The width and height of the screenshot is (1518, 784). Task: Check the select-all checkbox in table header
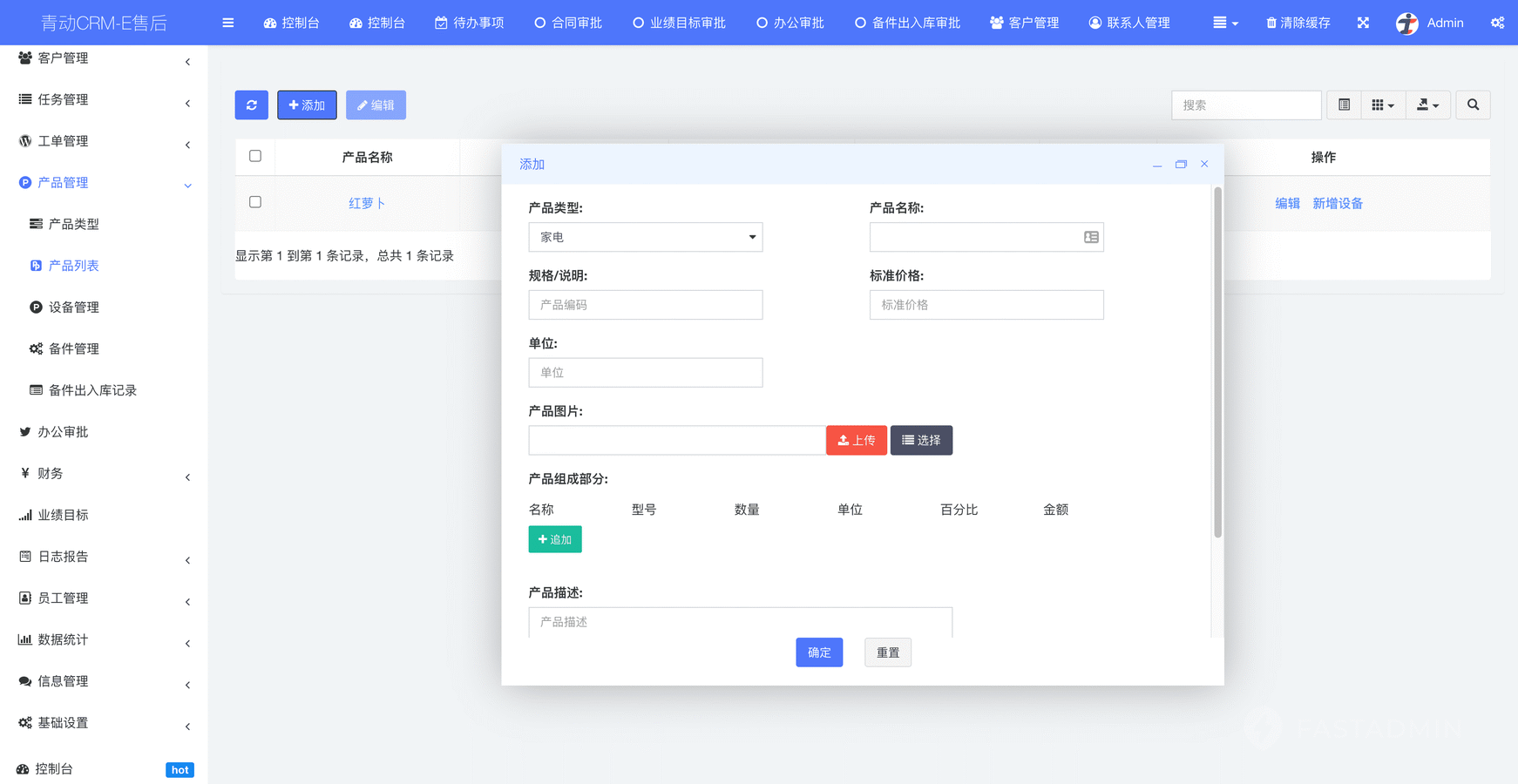pos(255,157)
